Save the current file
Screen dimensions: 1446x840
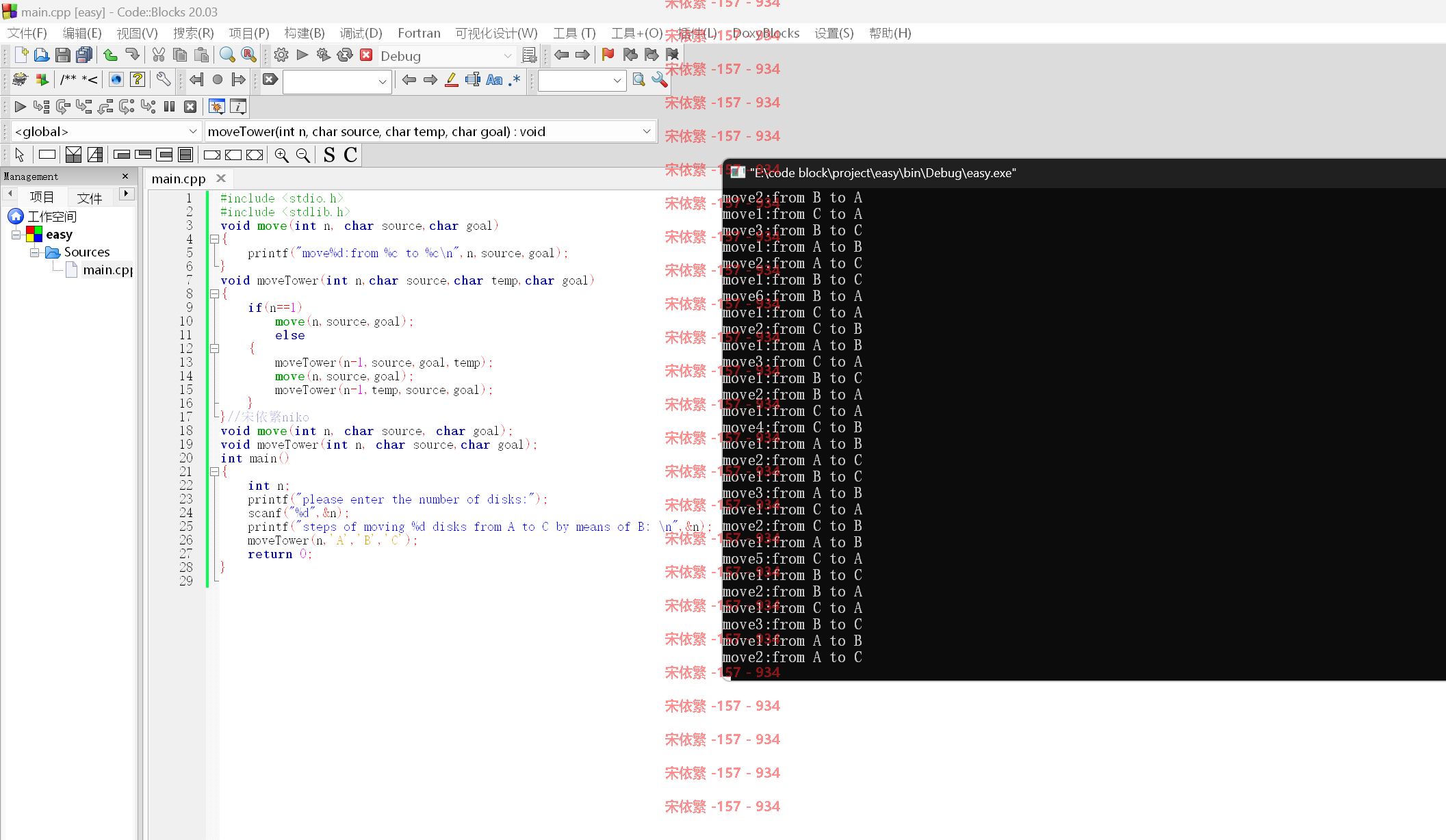[x=62, y=55]
